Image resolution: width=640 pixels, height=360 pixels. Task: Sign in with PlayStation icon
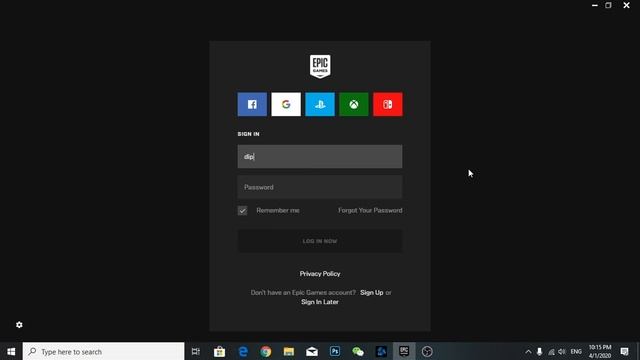(x=320, y=104)
